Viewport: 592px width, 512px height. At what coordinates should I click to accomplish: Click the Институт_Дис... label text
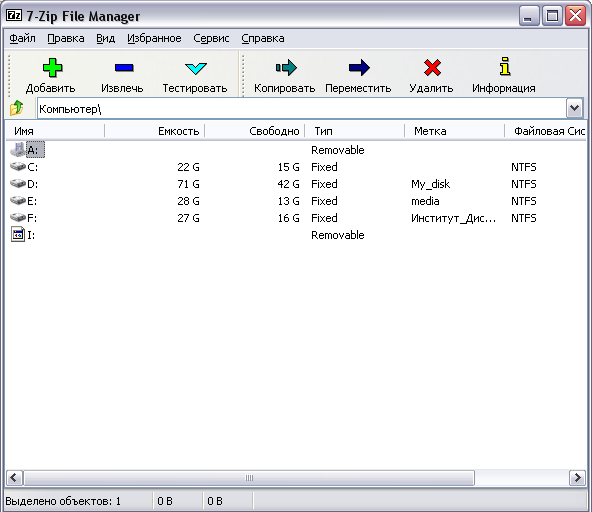click(x=453, y=218)
